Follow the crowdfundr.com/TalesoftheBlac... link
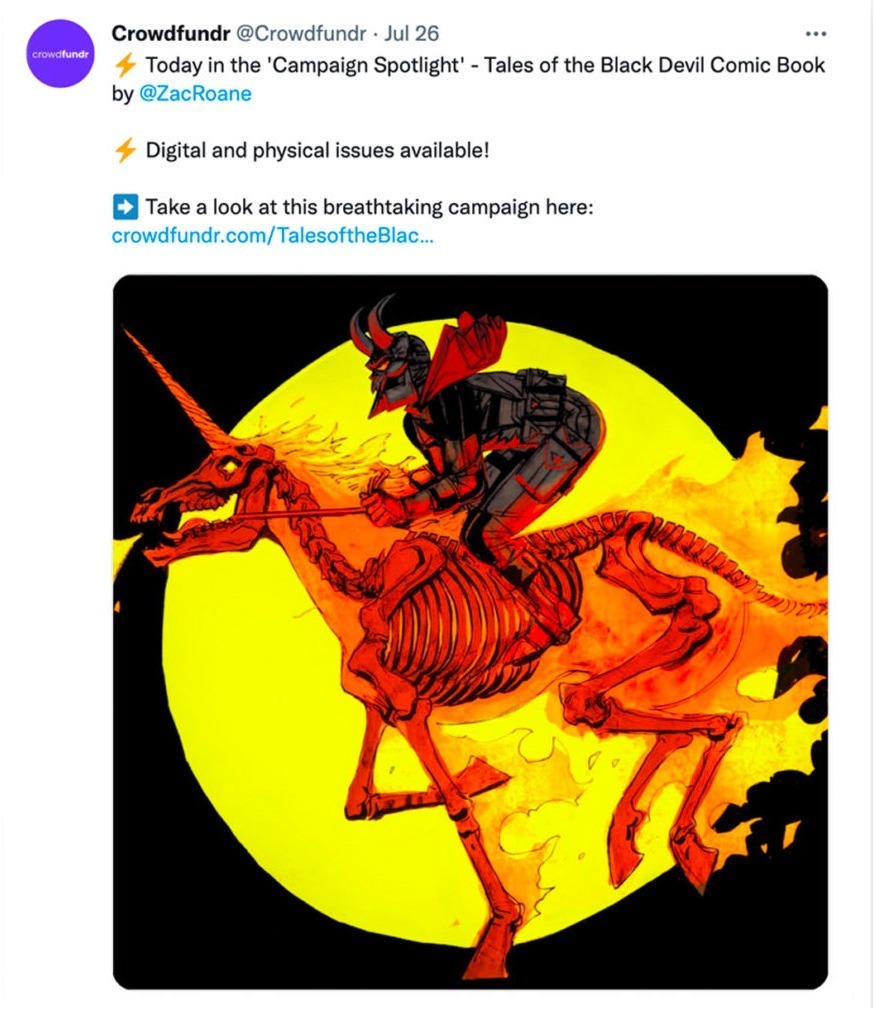Image resolution: width=874 pixels, height=1022 pixels. [272, 235]
